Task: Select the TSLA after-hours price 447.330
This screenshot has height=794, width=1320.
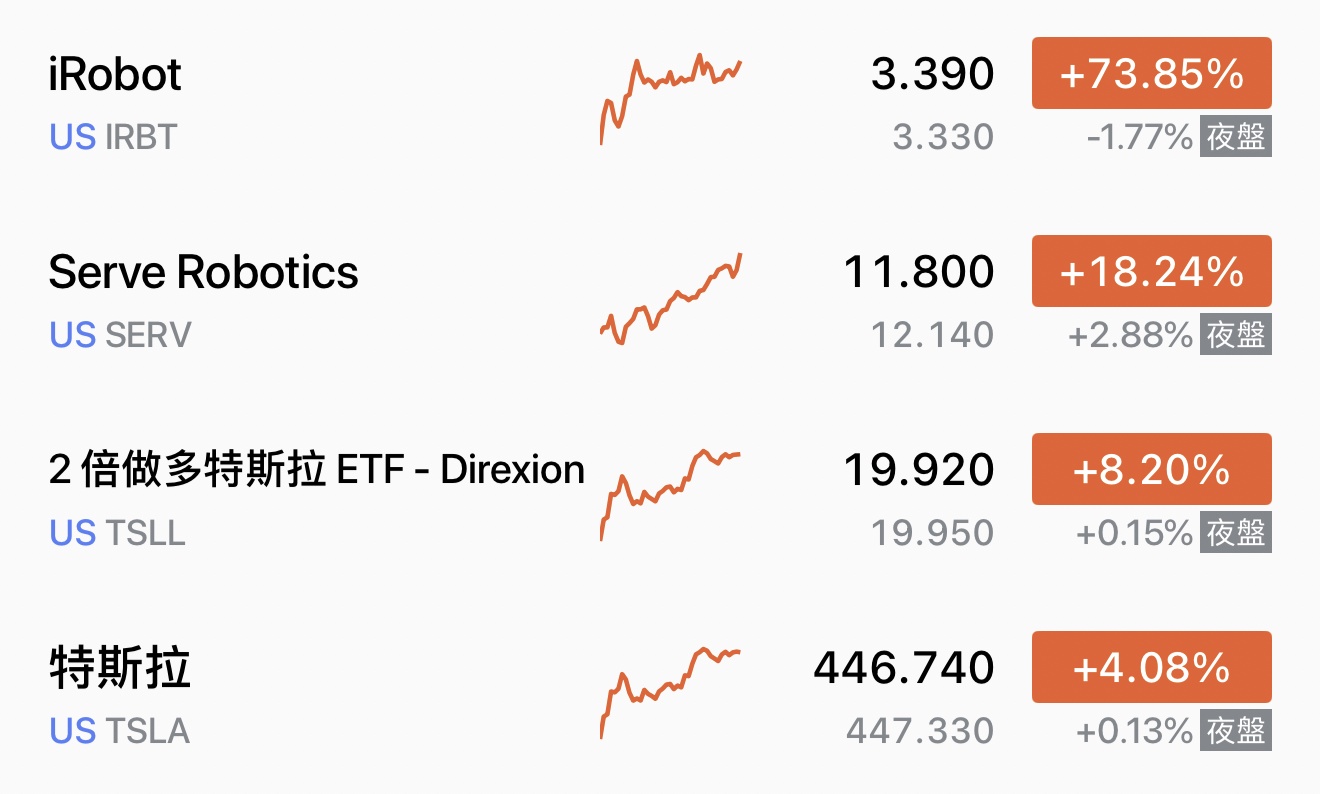Action: 919,731
